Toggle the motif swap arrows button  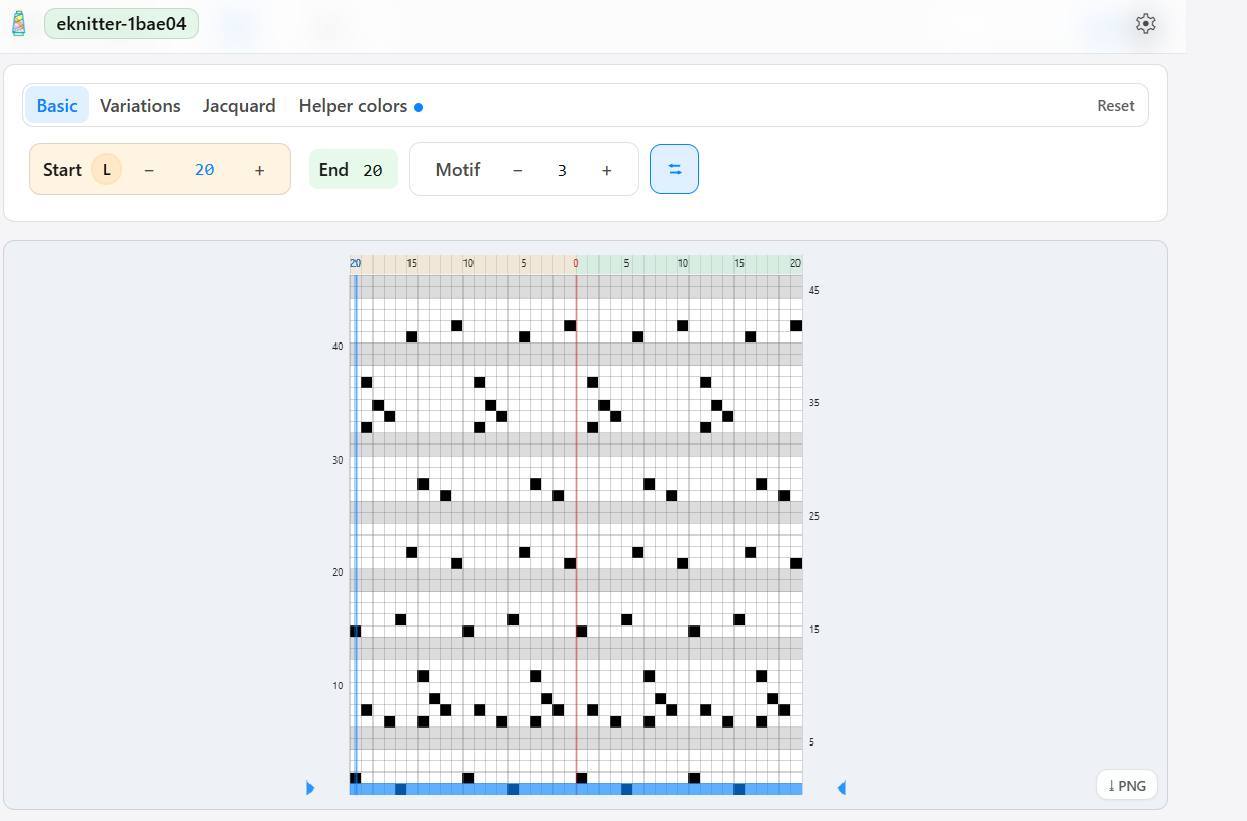pos(674,170)
